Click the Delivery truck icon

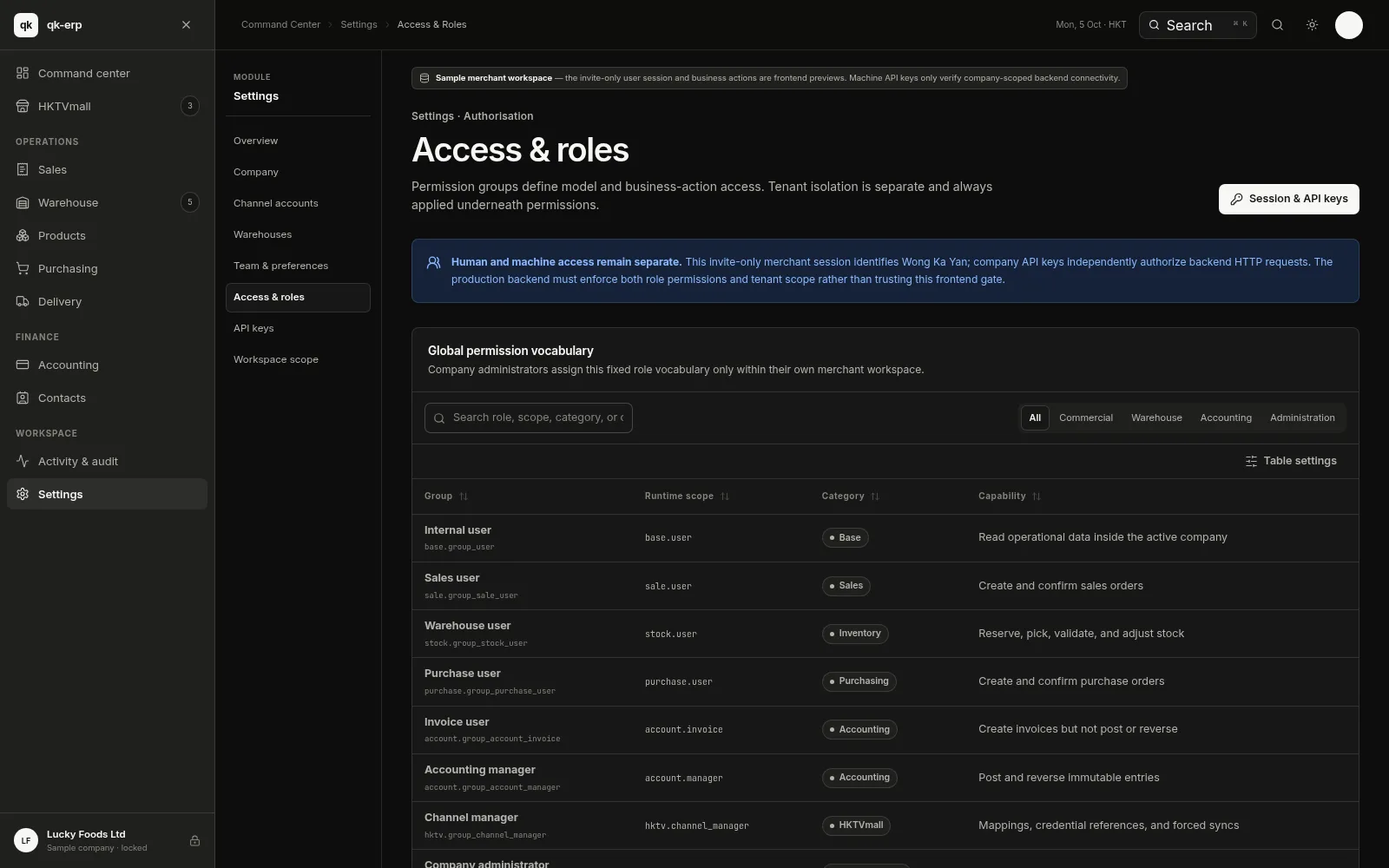click(x=23, y=301)
